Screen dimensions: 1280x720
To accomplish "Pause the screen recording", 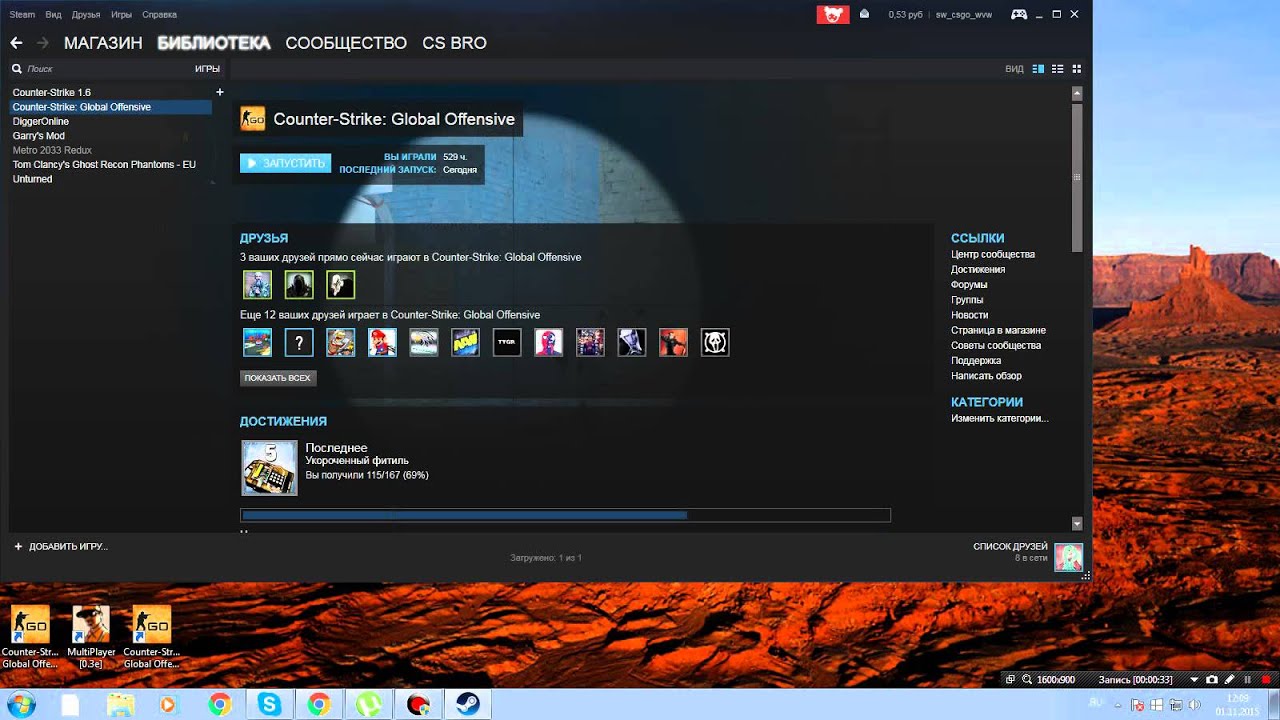I will click(1248, 680).
